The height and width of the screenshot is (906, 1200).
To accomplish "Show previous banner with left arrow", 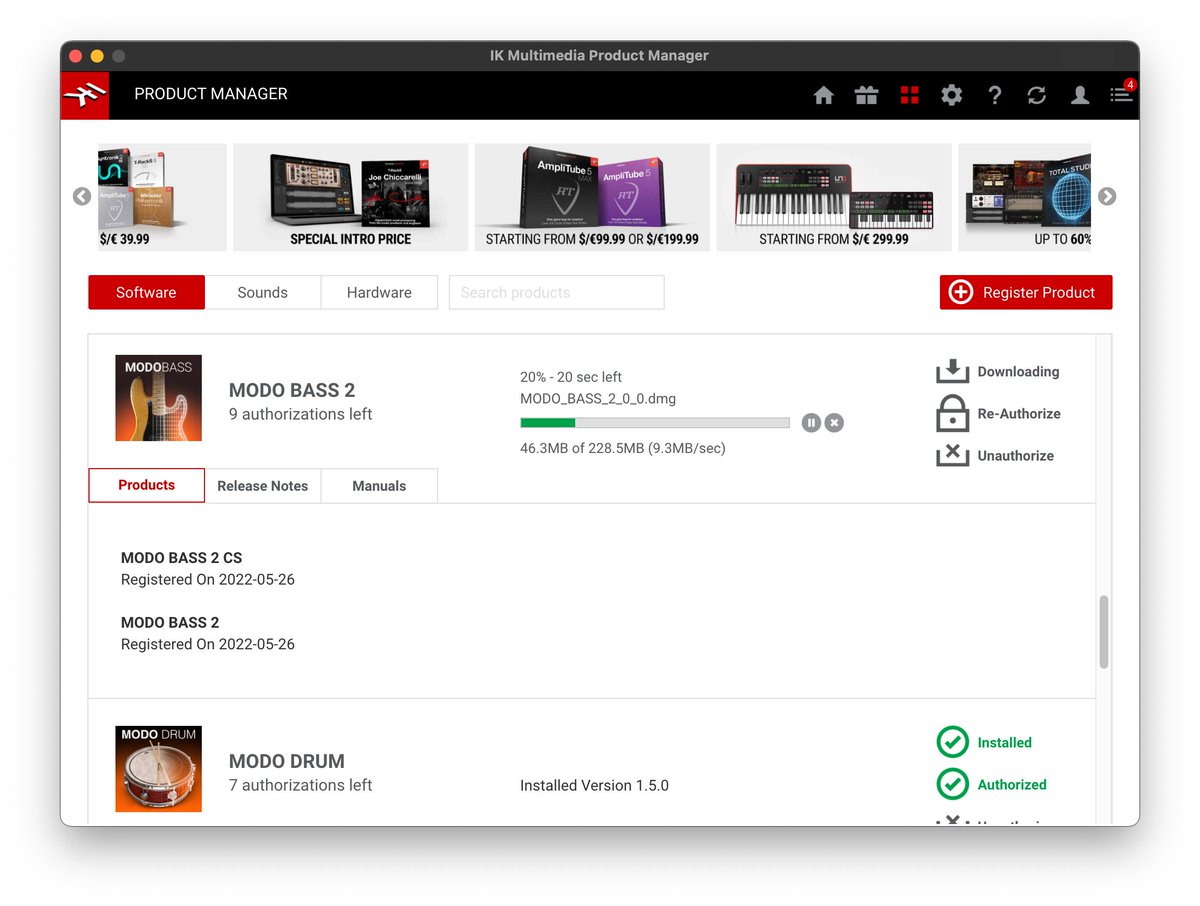I will [x=82, y=197].
